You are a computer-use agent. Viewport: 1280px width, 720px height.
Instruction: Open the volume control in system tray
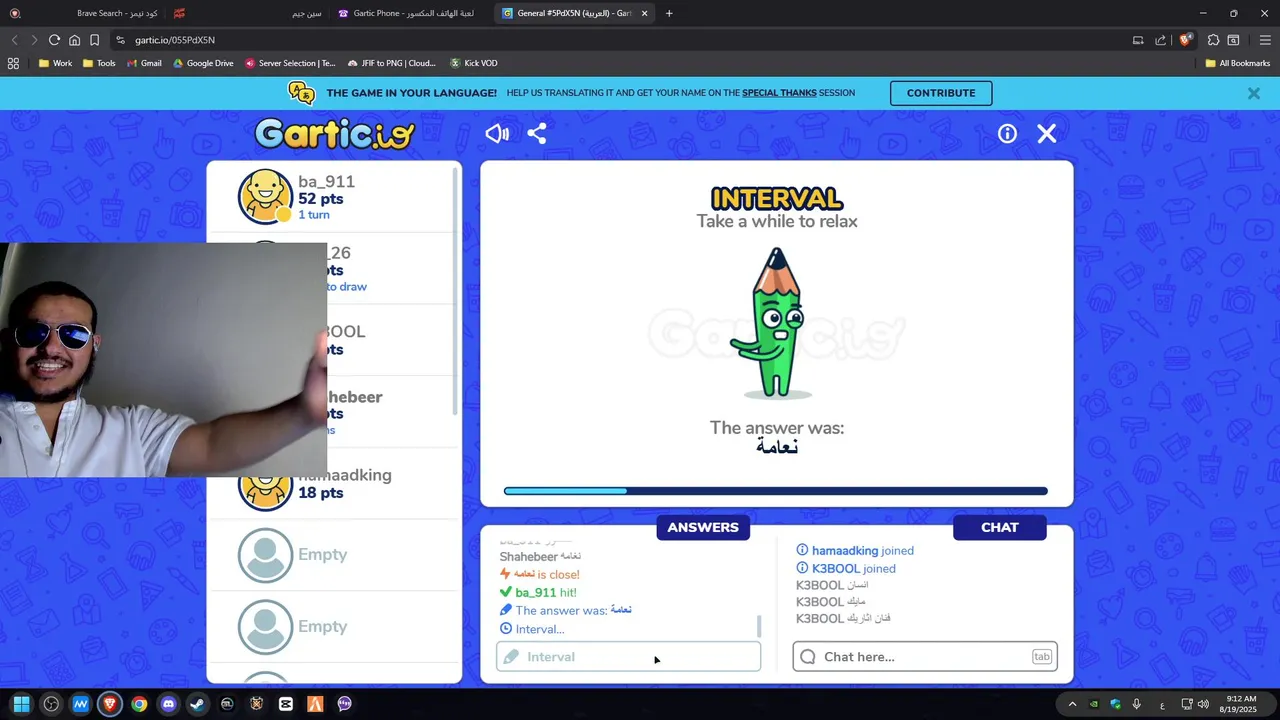1203,704
